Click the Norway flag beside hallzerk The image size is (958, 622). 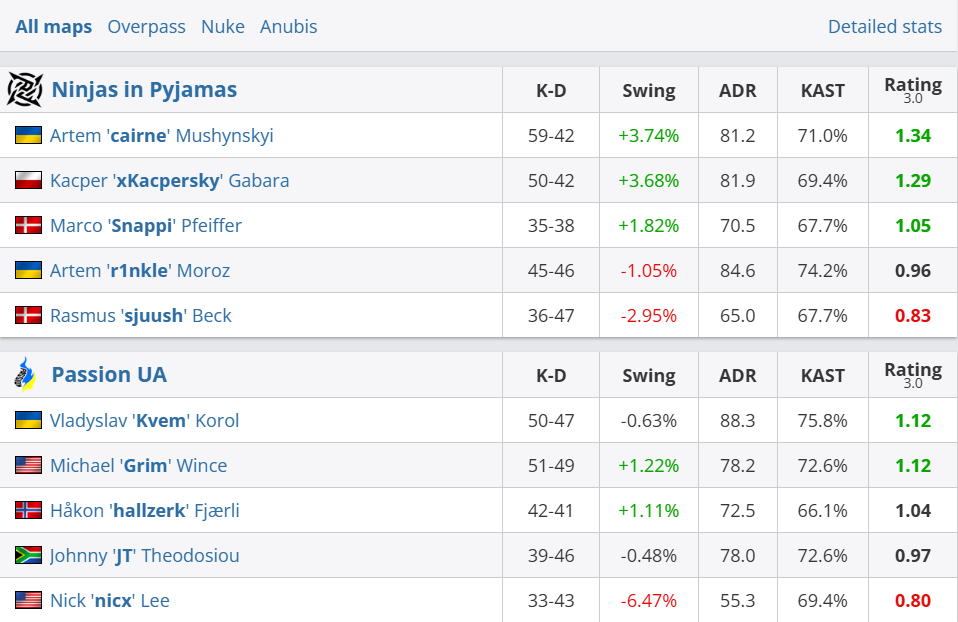28,510
